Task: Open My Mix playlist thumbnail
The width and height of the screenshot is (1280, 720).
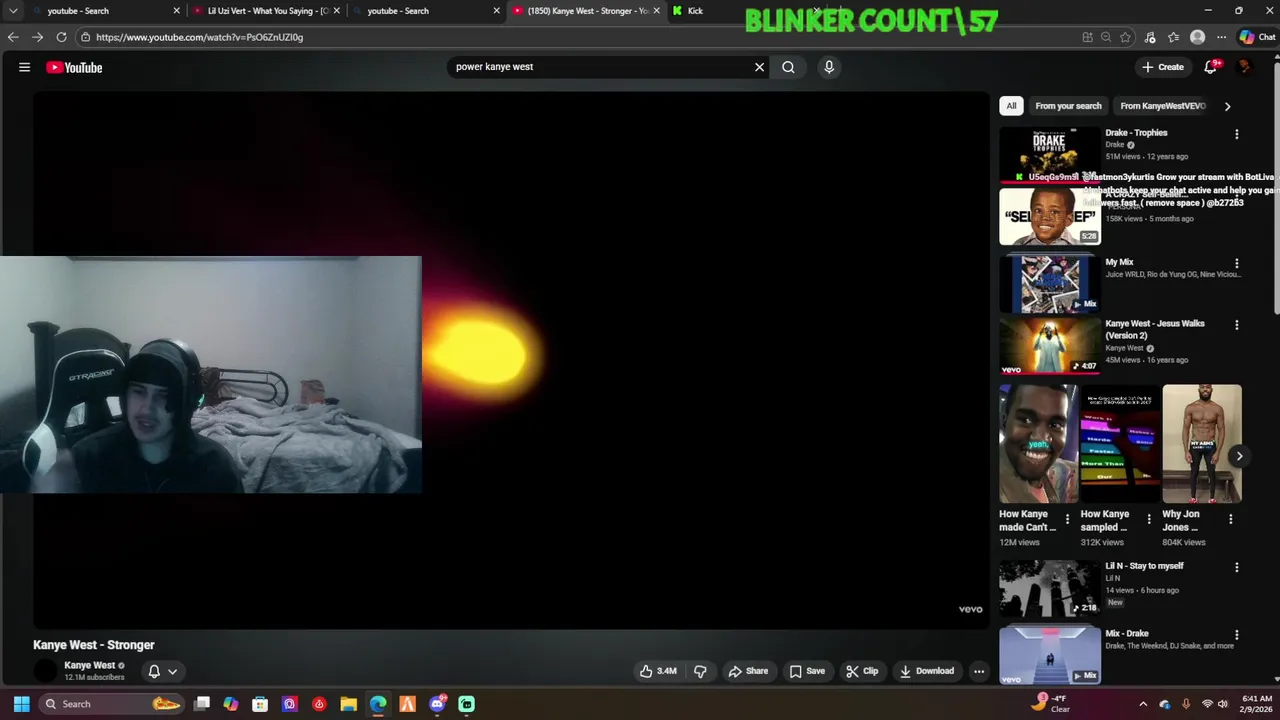Action: pyautogui.click(x=1050, y=284)
